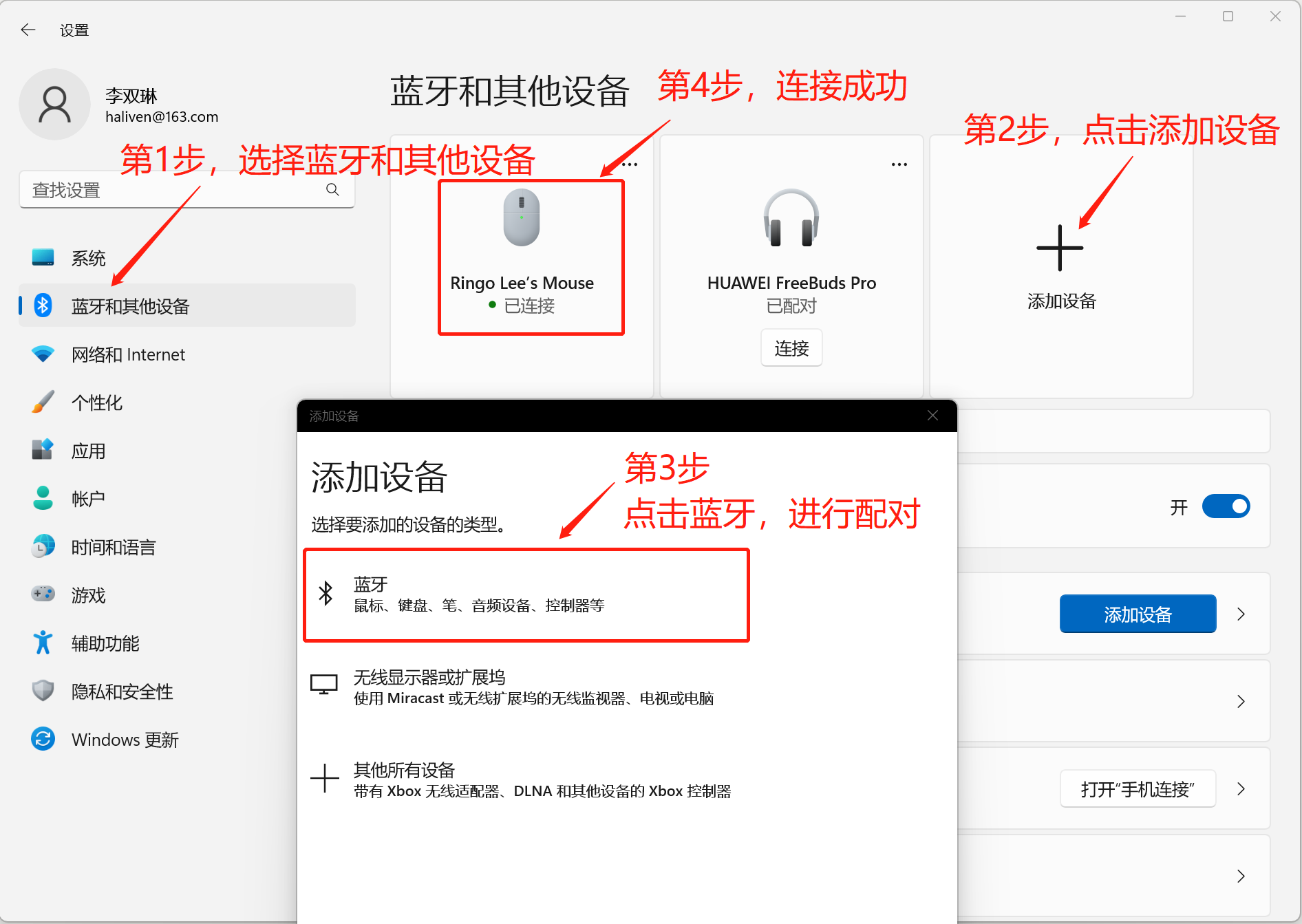This screenshot has height=924, width=1302.
Task: Choose 蓝牙 device type in dialog
Action: click(x=526, y=595)
